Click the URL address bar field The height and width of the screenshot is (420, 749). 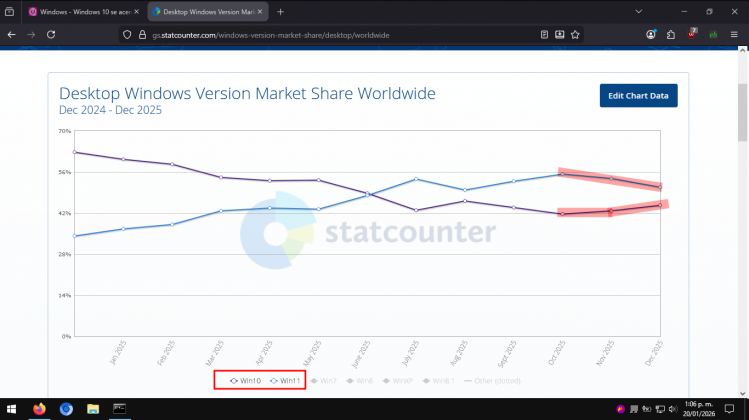330,34
